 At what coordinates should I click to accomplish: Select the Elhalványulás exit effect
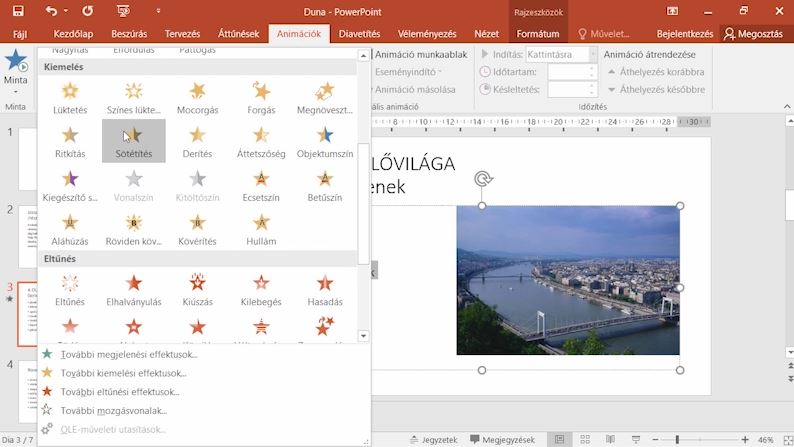click(134, 290)
